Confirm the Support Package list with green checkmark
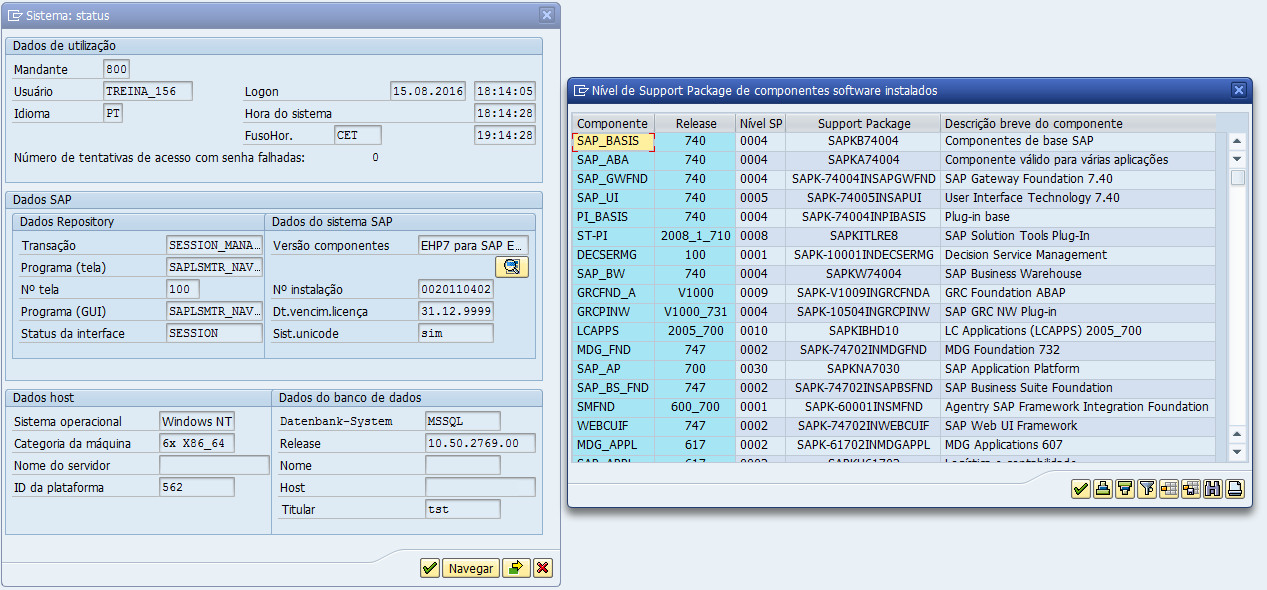The image size is (1267, 590). click(x=1081, y=489)
